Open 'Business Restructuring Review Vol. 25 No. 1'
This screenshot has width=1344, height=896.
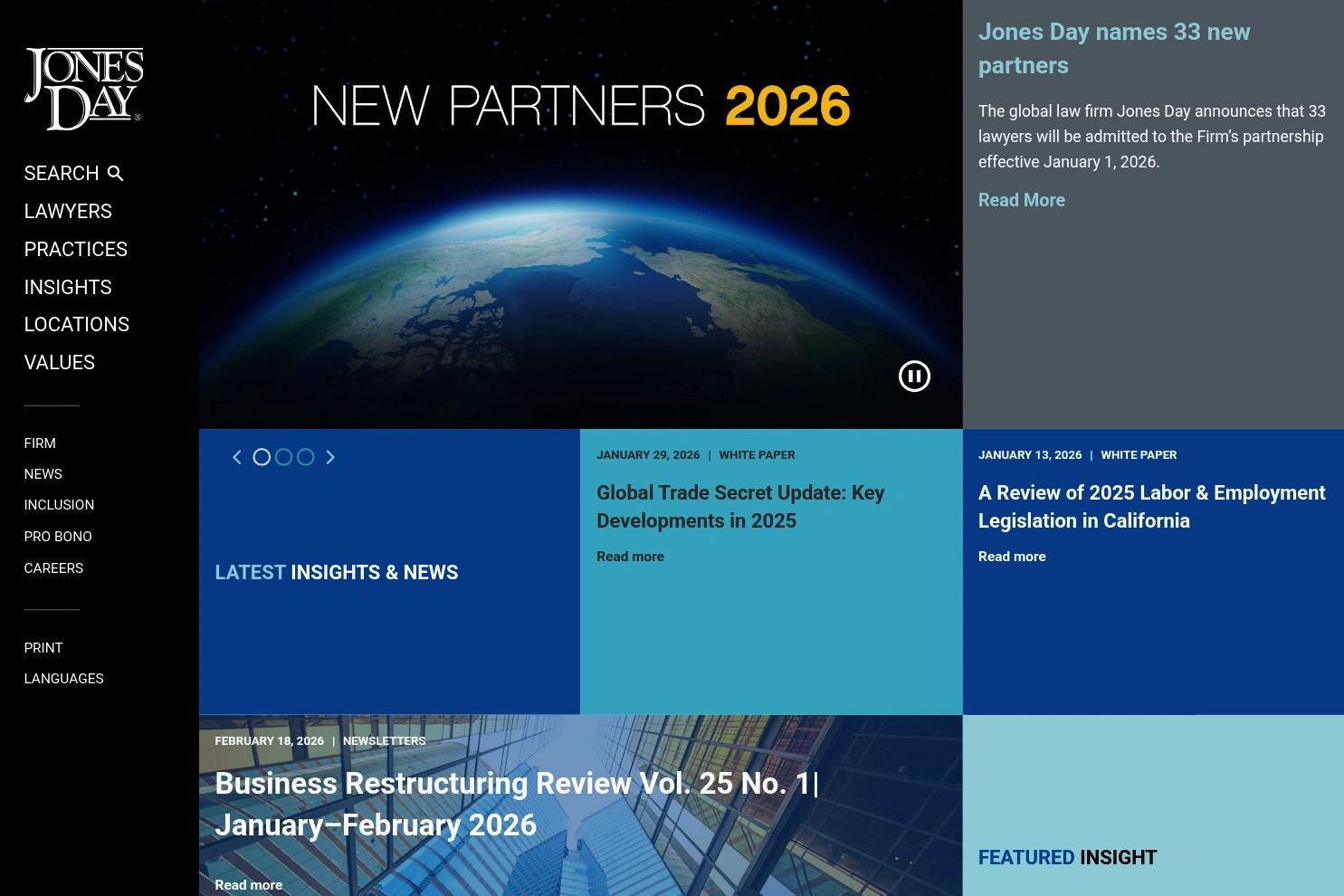point(517,804)
